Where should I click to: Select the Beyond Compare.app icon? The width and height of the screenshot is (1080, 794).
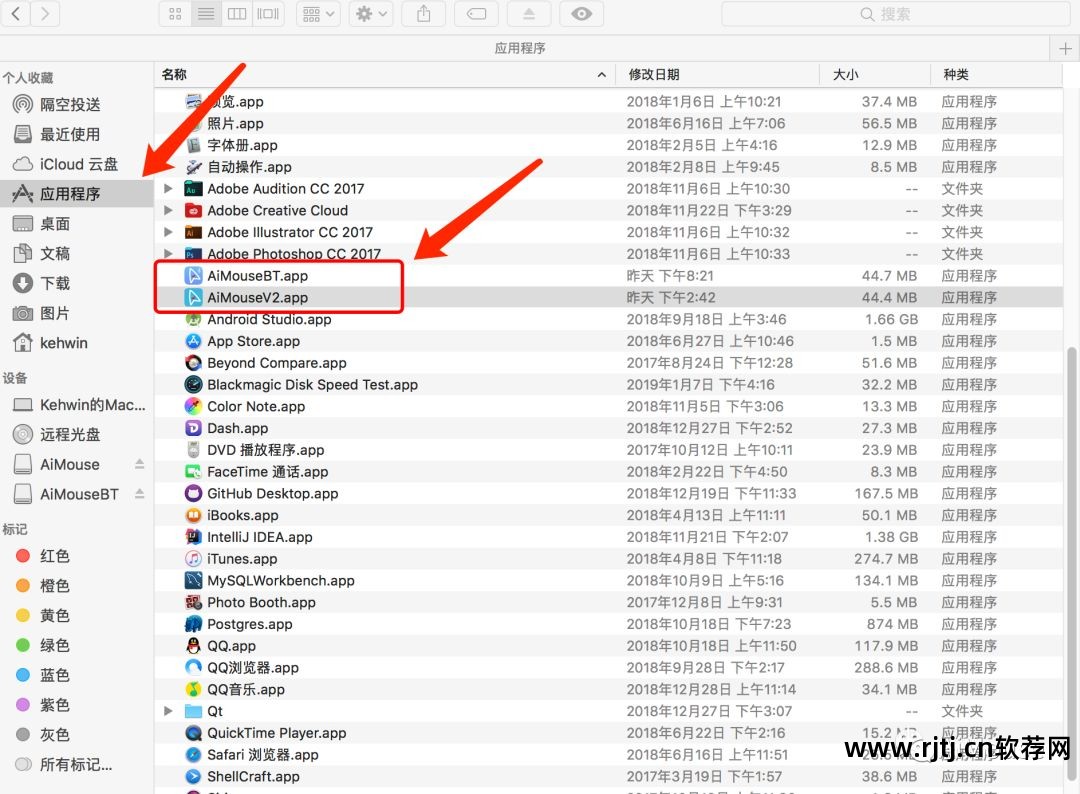pos(194,363)
